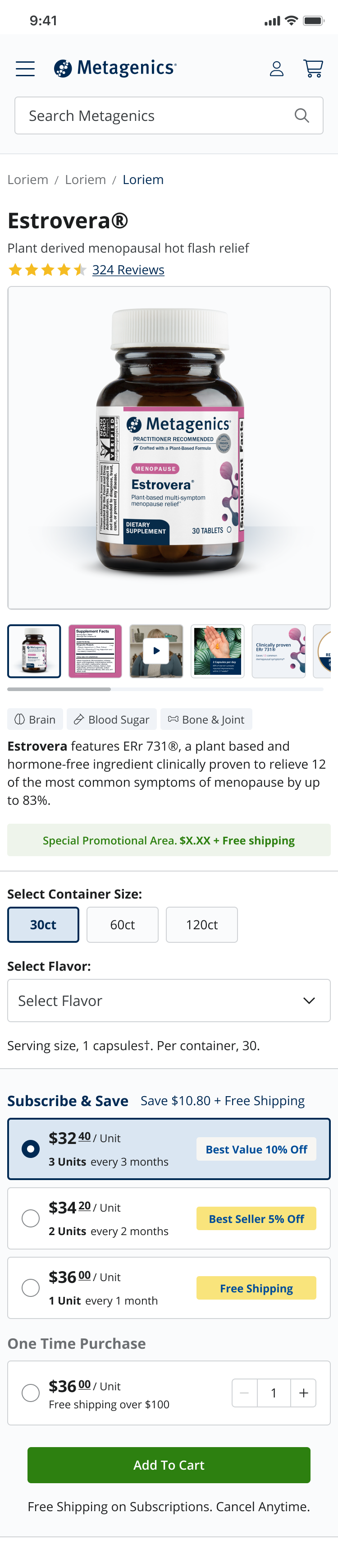Viewport: 338px width, 1568px height.
Task: Play the product video thumbnail
Action: [156, 650]
